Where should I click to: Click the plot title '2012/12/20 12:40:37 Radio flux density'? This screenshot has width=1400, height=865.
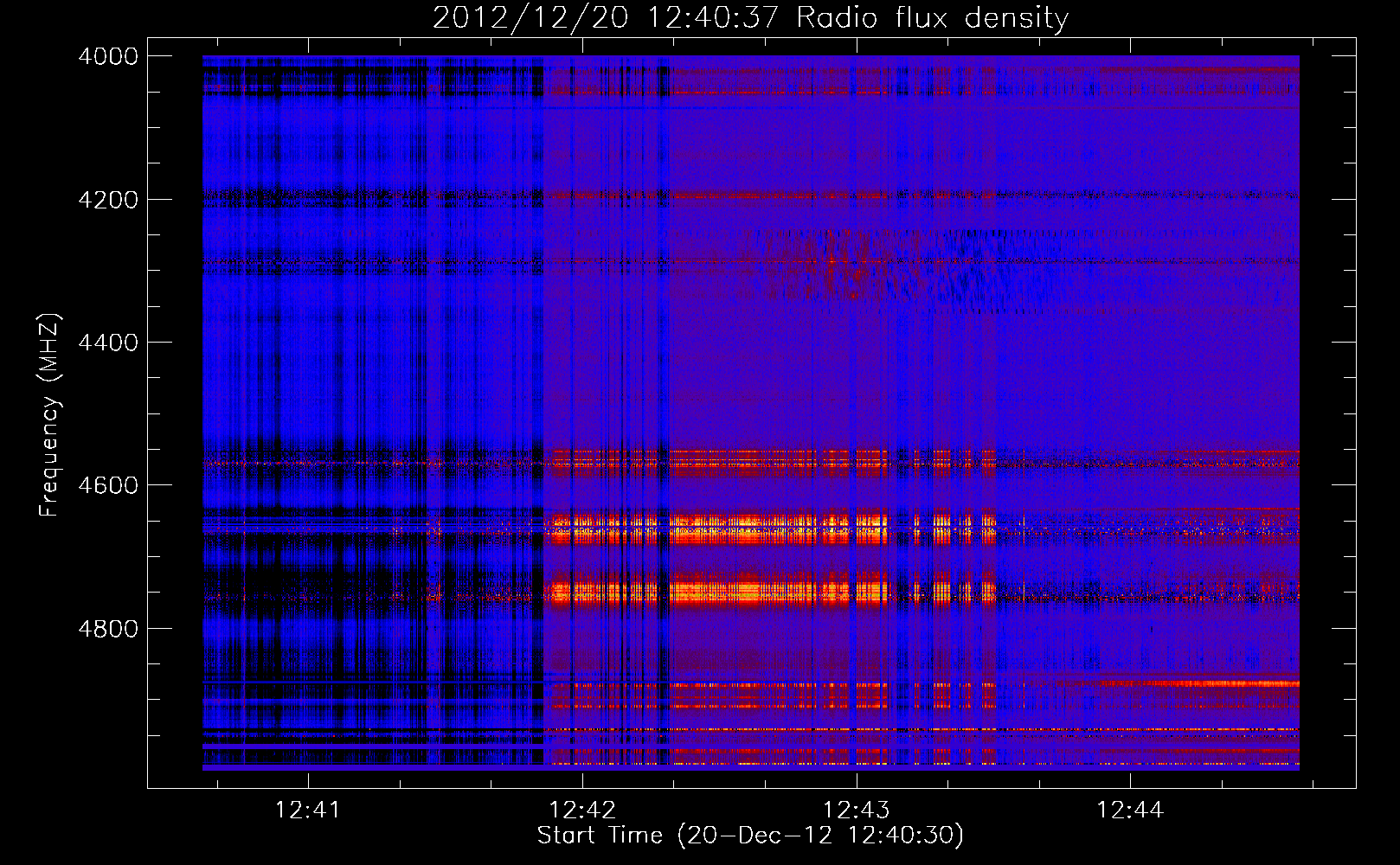[750, 18]
